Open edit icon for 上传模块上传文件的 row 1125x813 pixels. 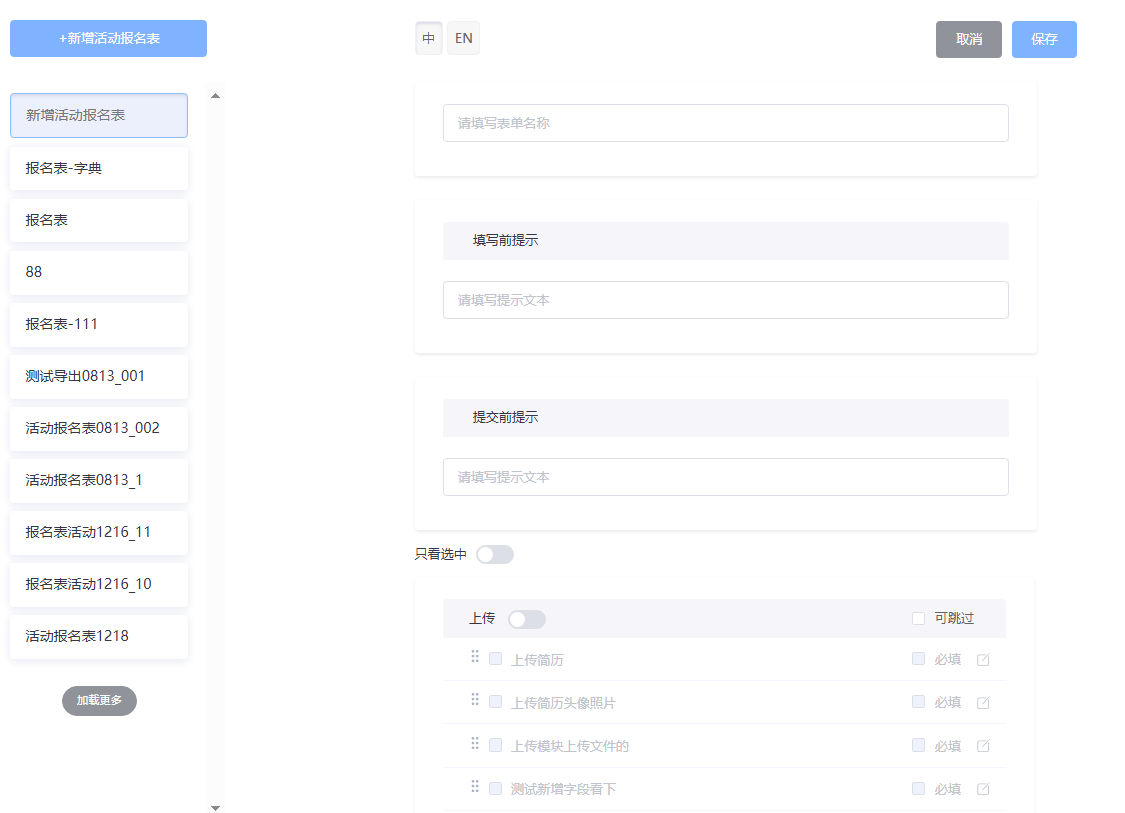[x=983, y=746]
